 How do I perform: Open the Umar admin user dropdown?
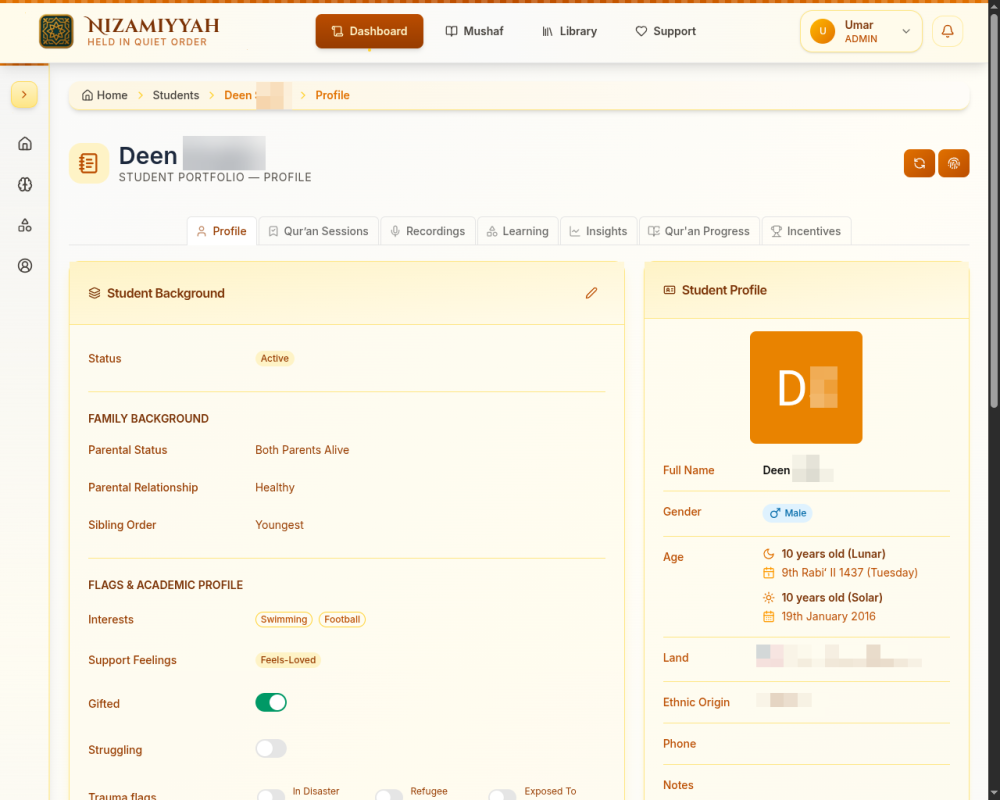pos(861,31)
